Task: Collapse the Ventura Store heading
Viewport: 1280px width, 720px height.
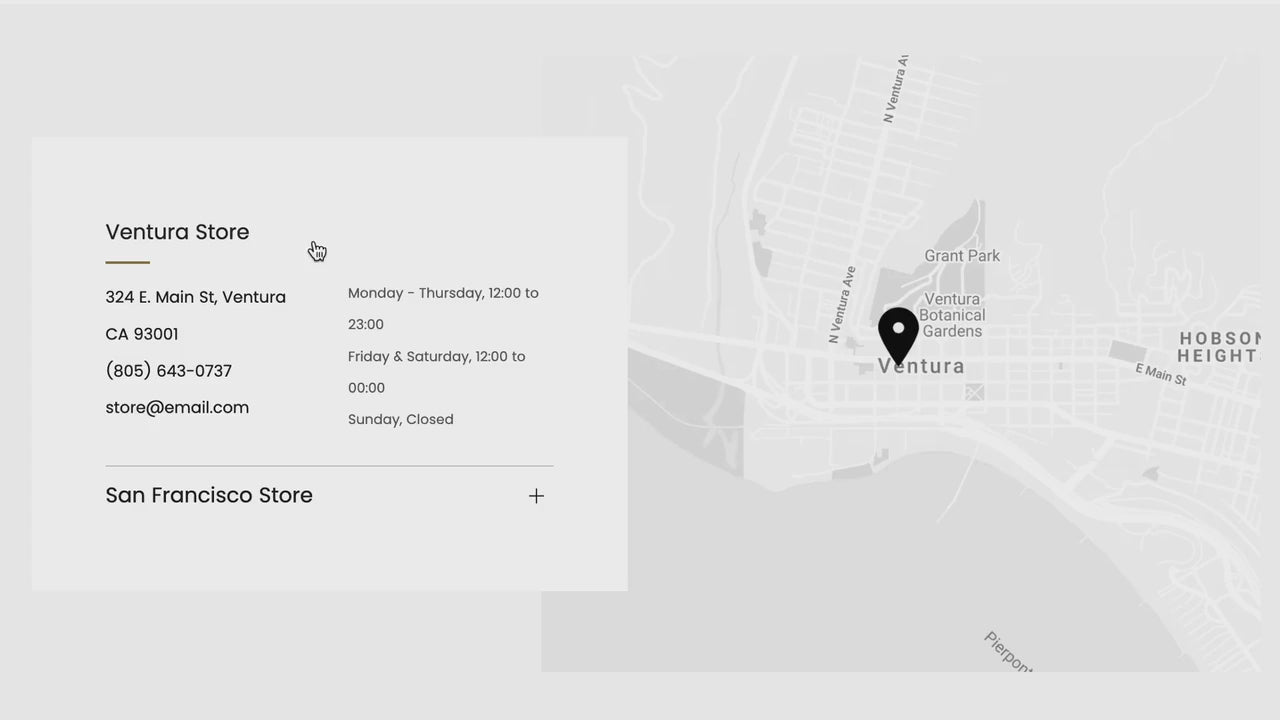Action: pyautogui.click(x=177, y=232)
